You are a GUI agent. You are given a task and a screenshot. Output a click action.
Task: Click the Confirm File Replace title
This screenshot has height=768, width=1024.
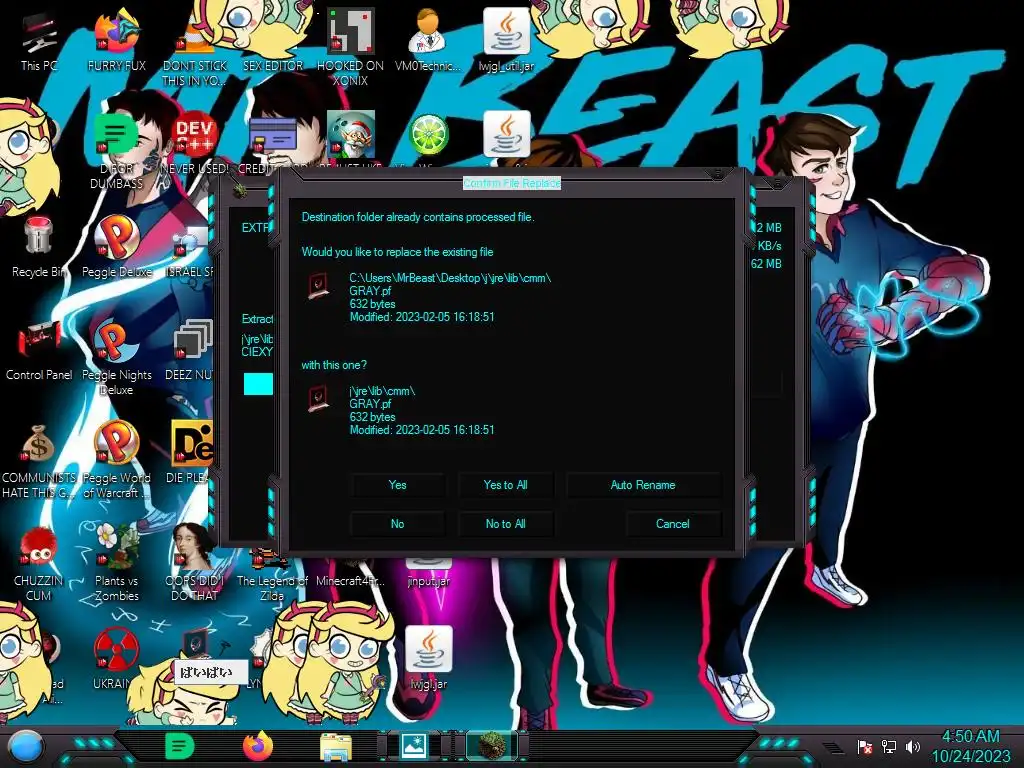click(x=512, y=183)
